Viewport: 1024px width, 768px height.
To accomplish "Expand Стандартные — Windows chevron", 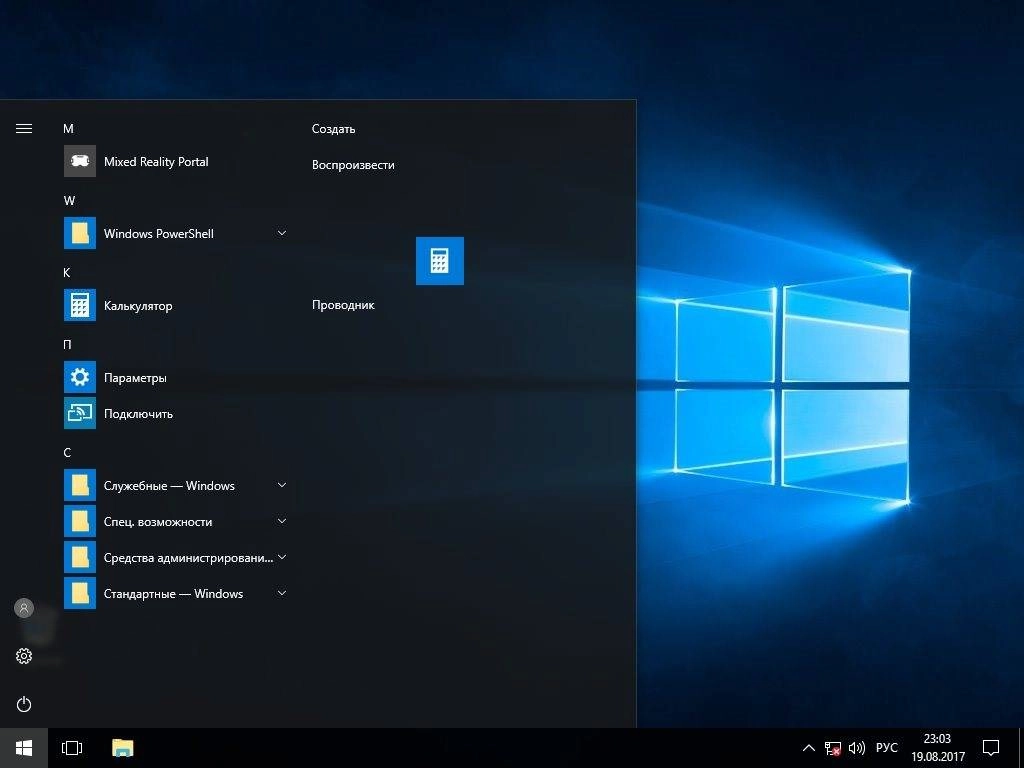I will (x=281, y=593).
